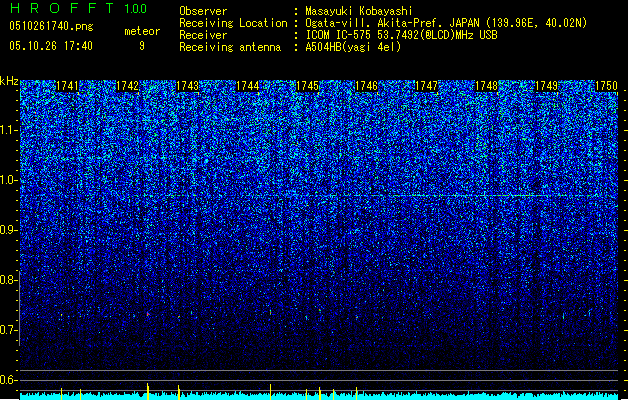This screenshot has width=629, height=400.
Task: Click the 1.0 kHz axis label
Action: [x=9, y=180]
